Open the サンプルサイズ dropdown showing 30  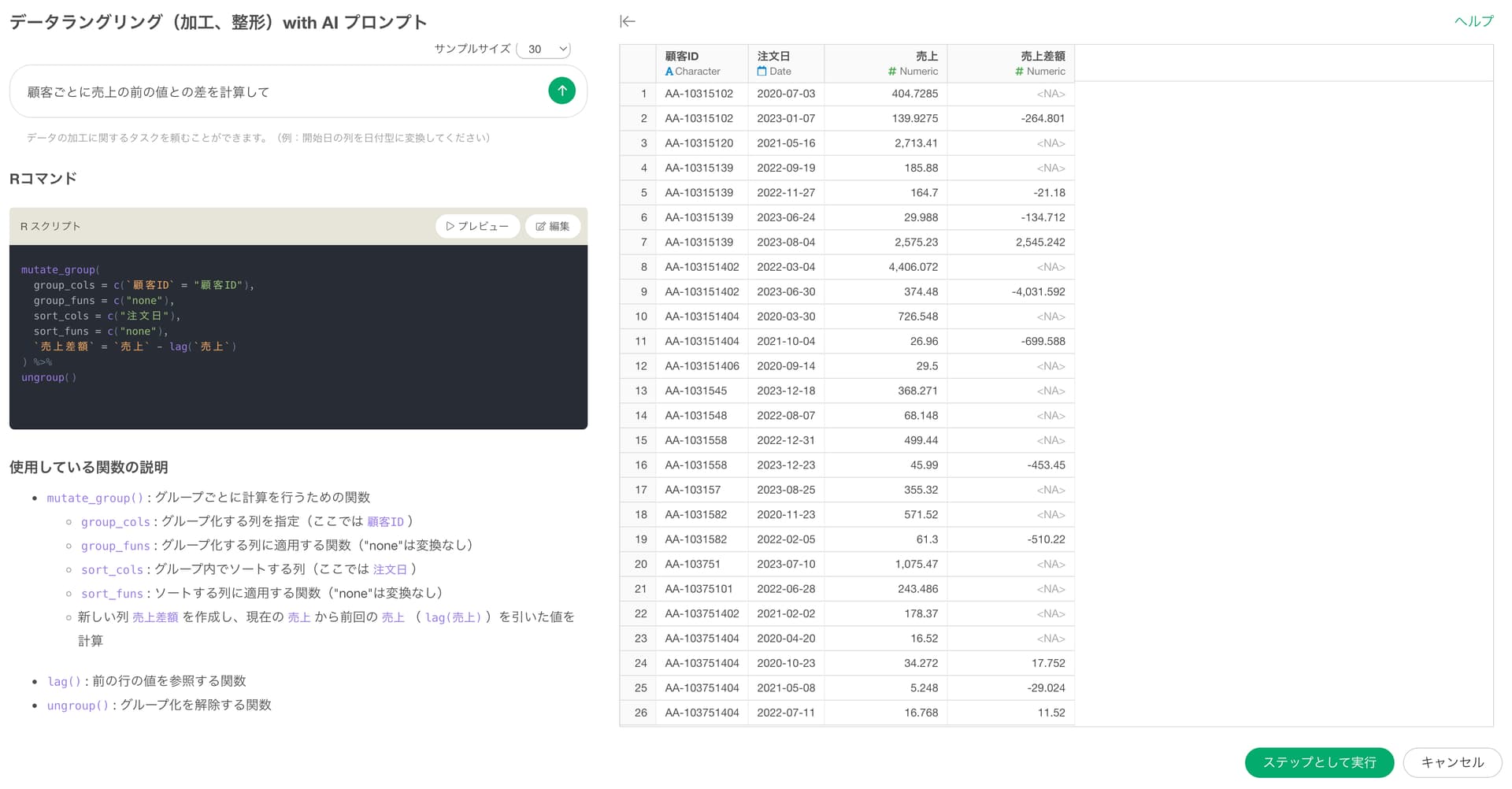[x=543, y=49]
